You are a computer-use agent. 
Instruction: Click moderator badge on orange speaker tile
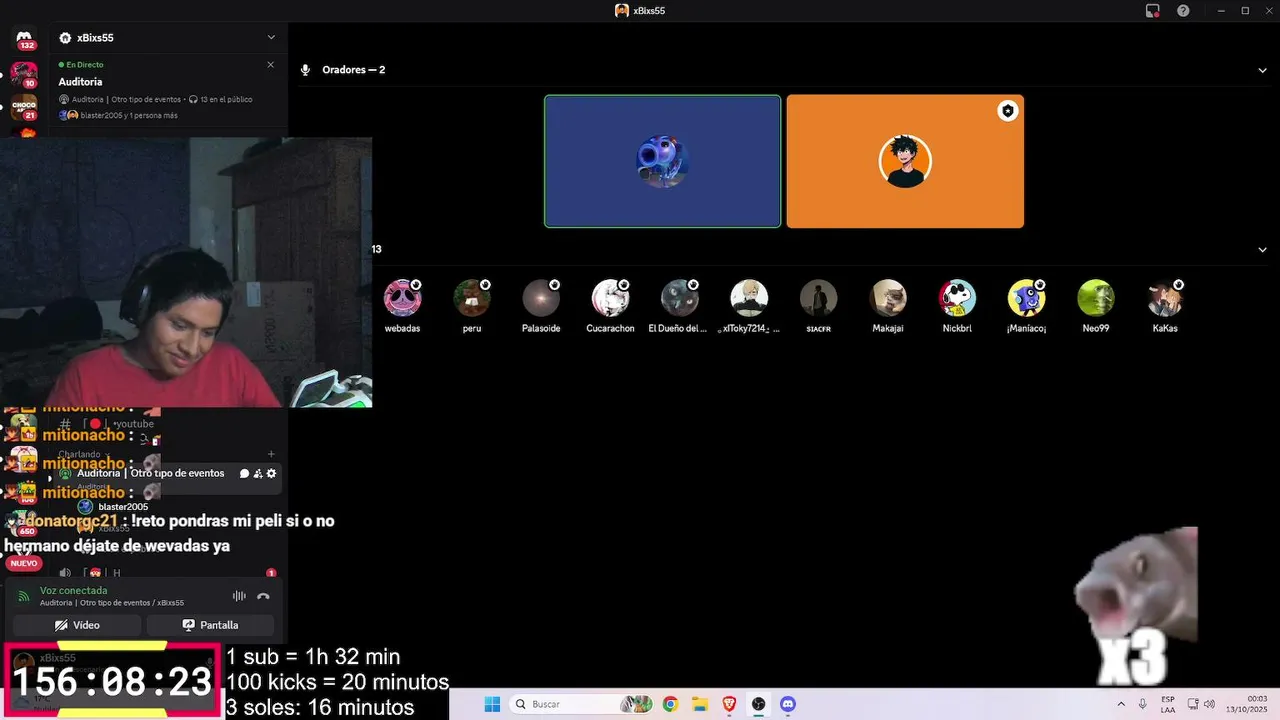tap(1008, 111)
